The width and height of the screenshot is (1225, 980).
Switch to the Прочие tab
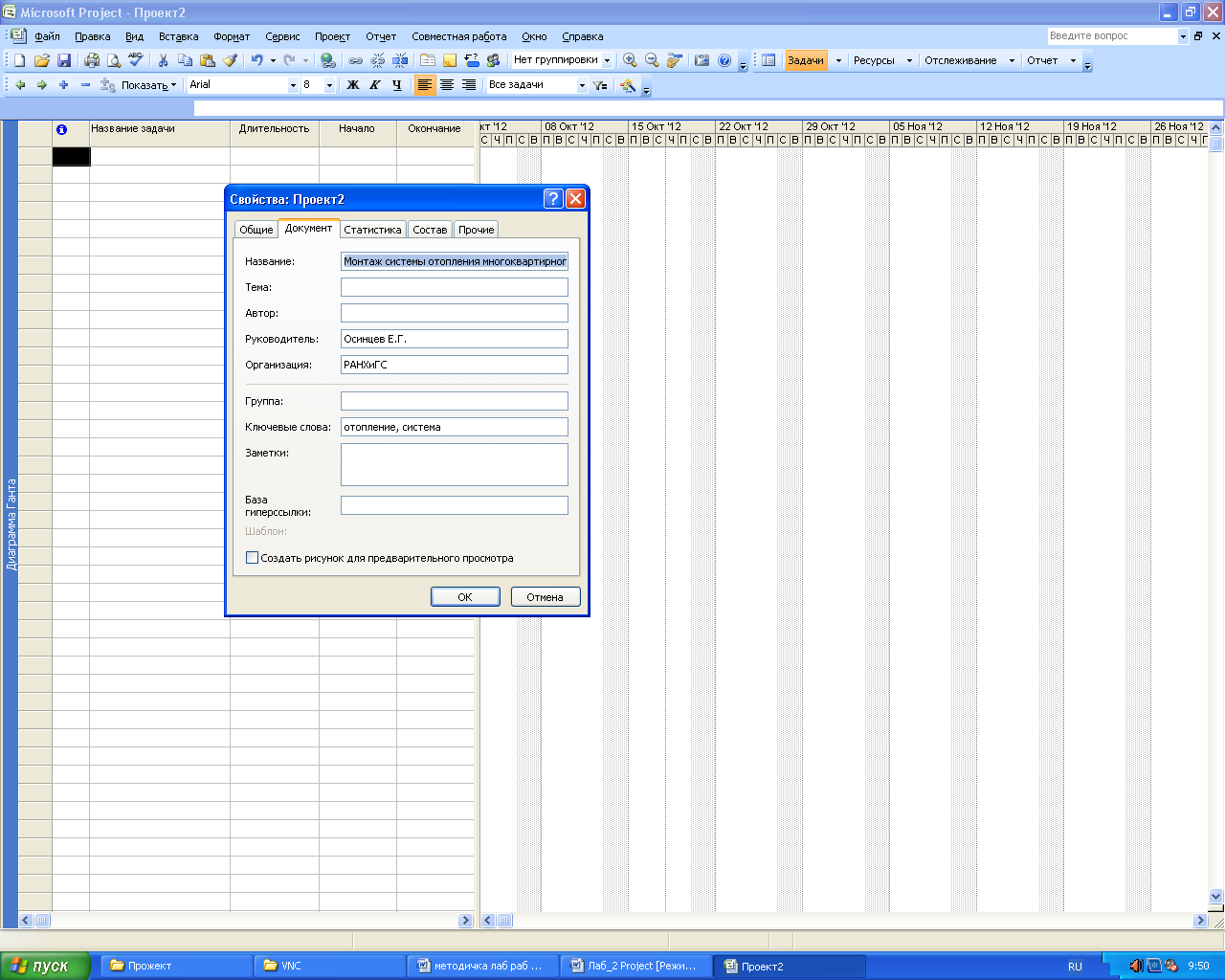476,230
